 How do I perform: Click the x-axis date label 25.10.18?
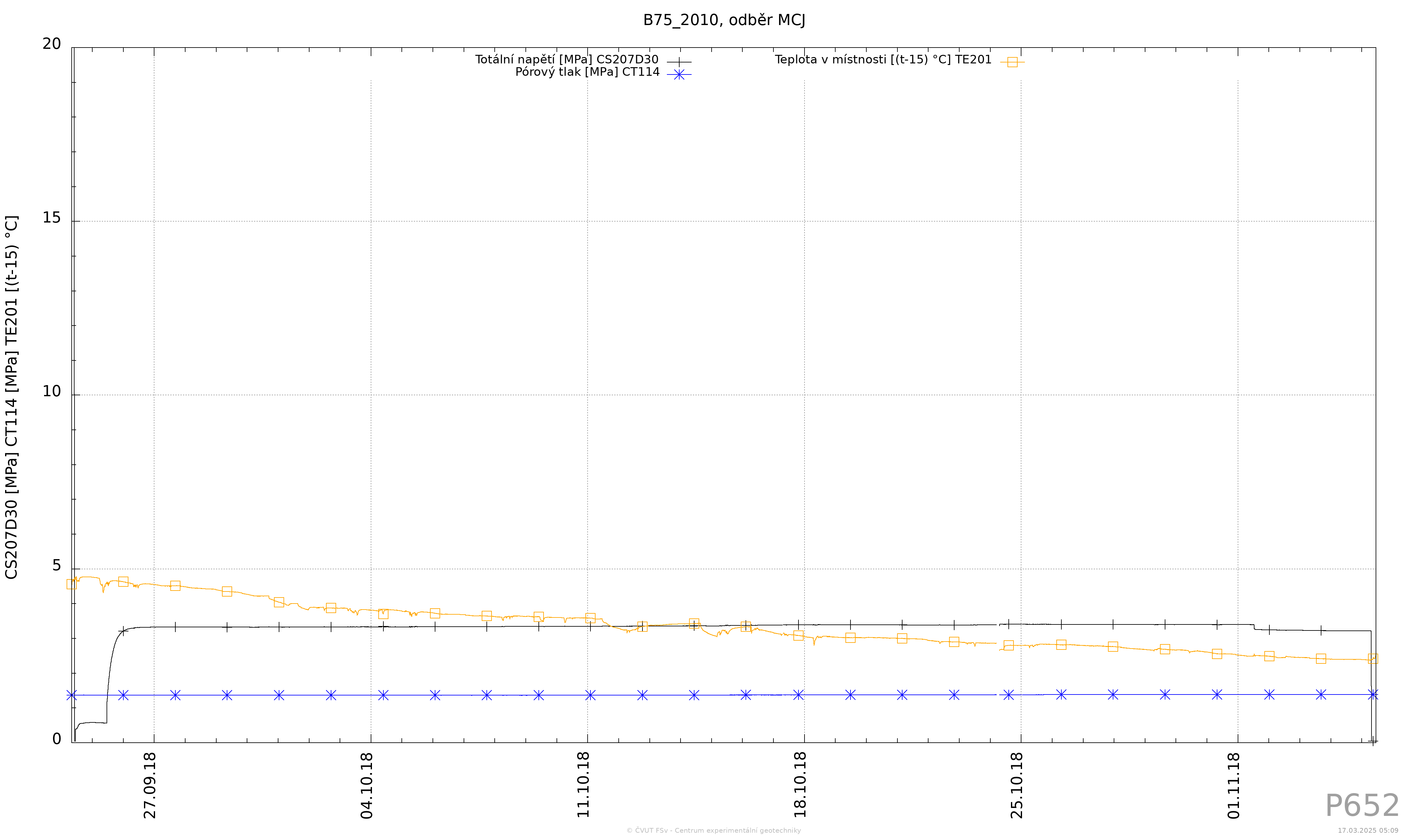(1017, 785)
